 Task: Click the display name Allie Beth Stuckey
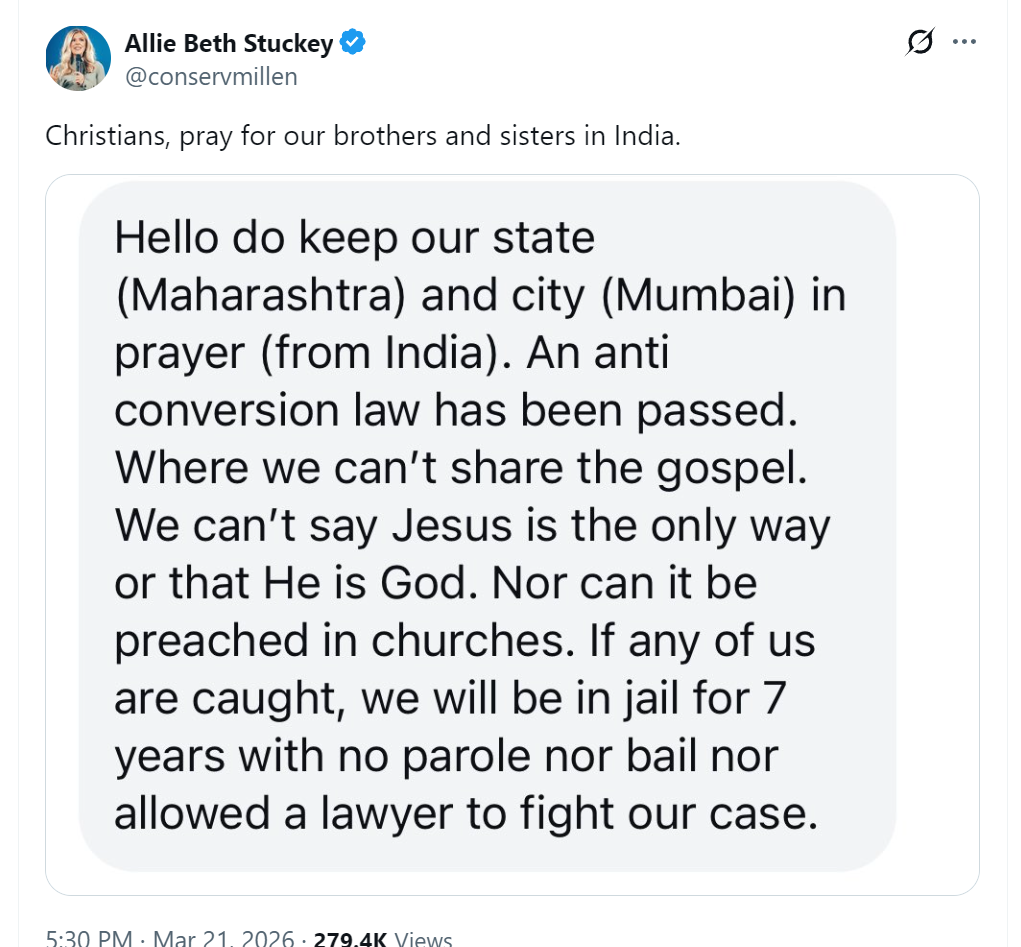(x=230, y=43)
